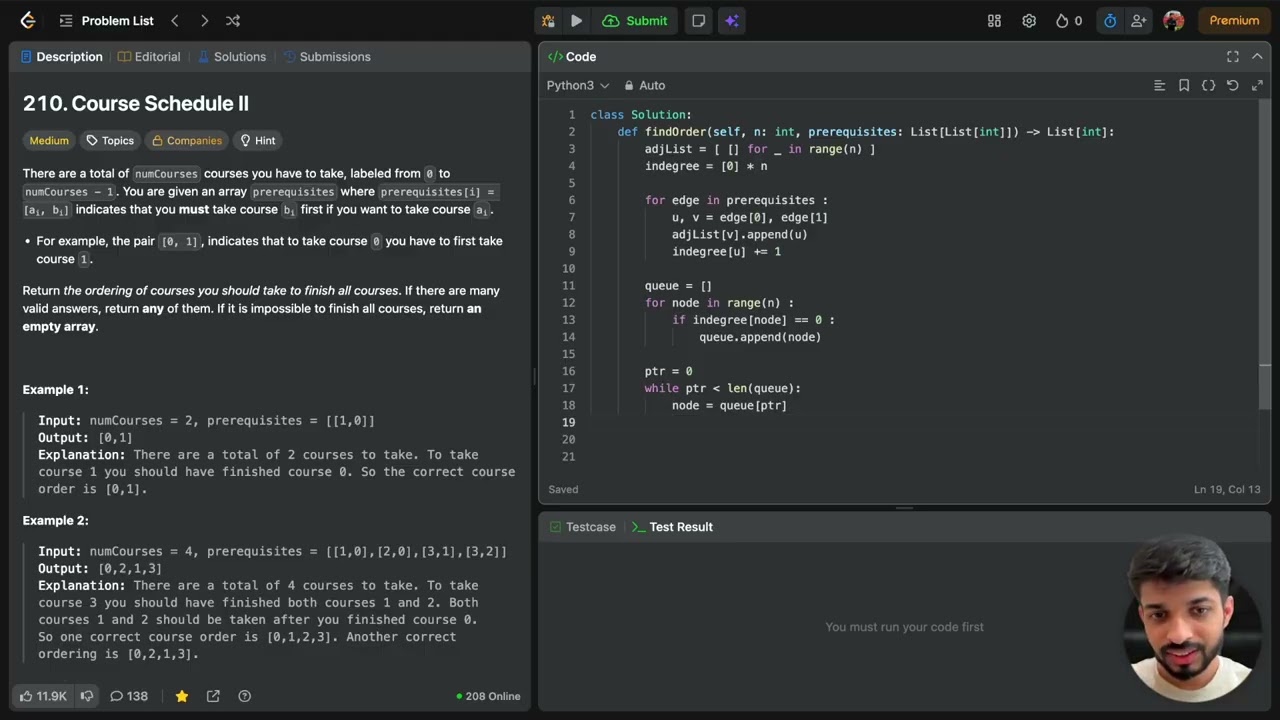Screen dimensions: 1280x720
Task: Like the problem 11.9K thumbs up
Action: (43, 696)
